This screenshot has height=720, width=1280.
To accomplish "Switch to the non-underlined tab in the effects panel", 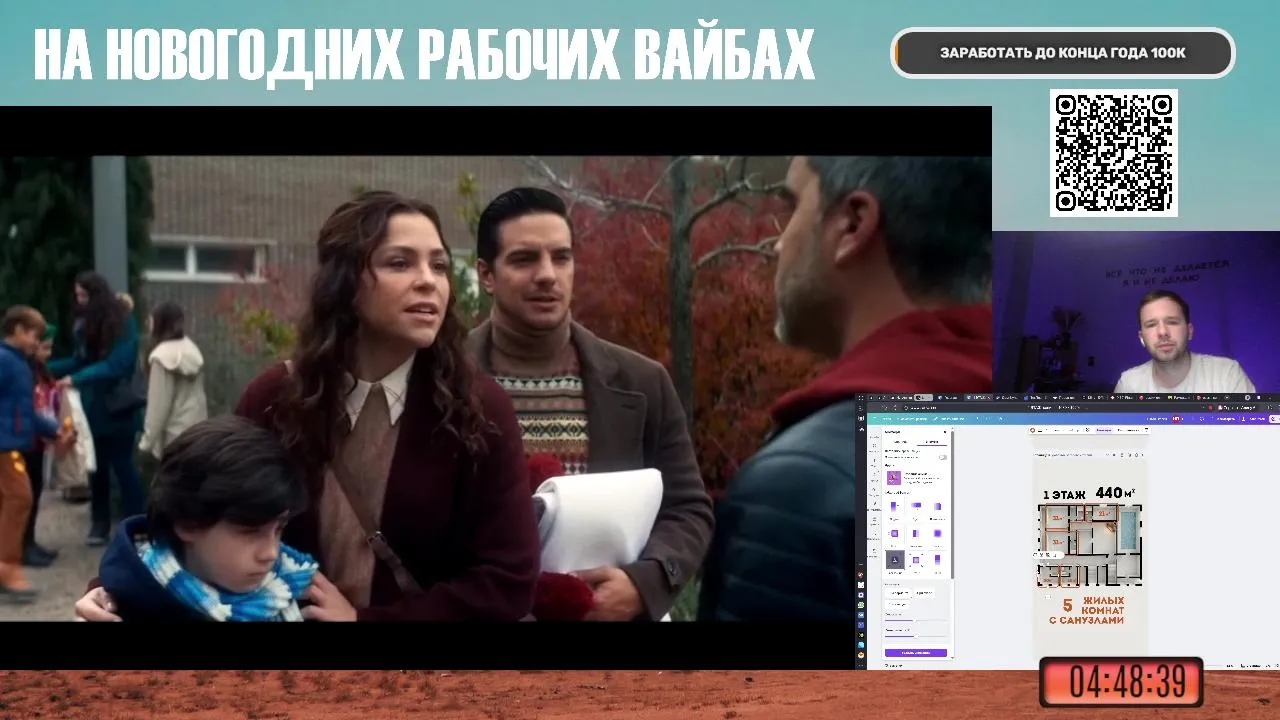I will (900, 442).
